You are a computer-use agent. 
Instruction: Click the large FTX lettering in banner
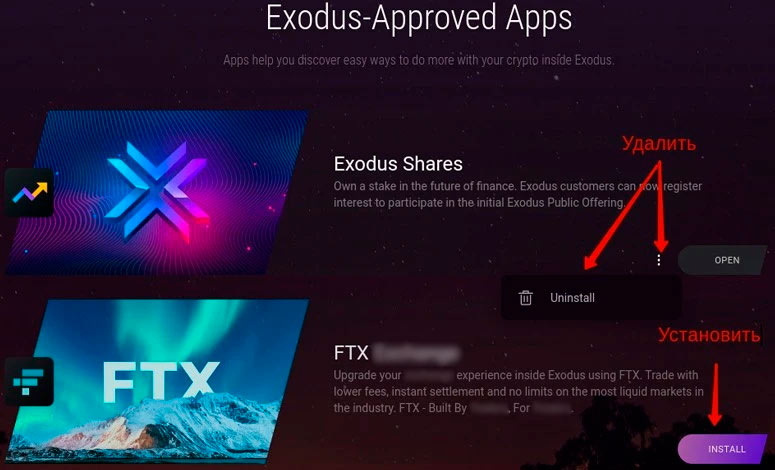pos(161,381)
